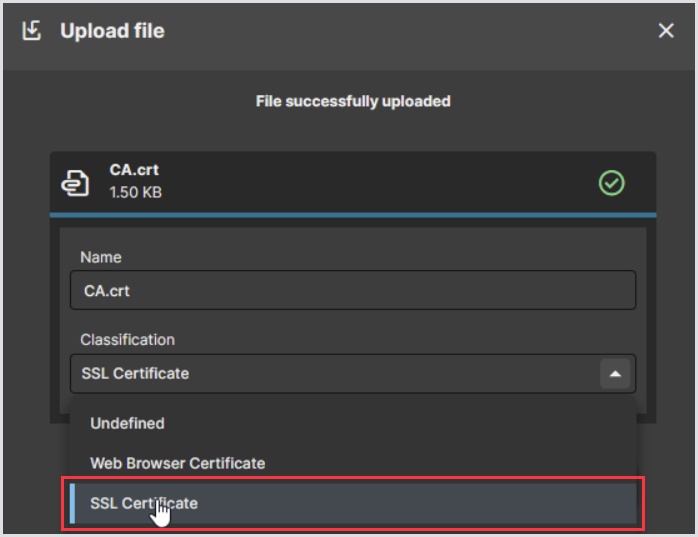
Task: Click the Name field label
Action: tap(101, 257)
